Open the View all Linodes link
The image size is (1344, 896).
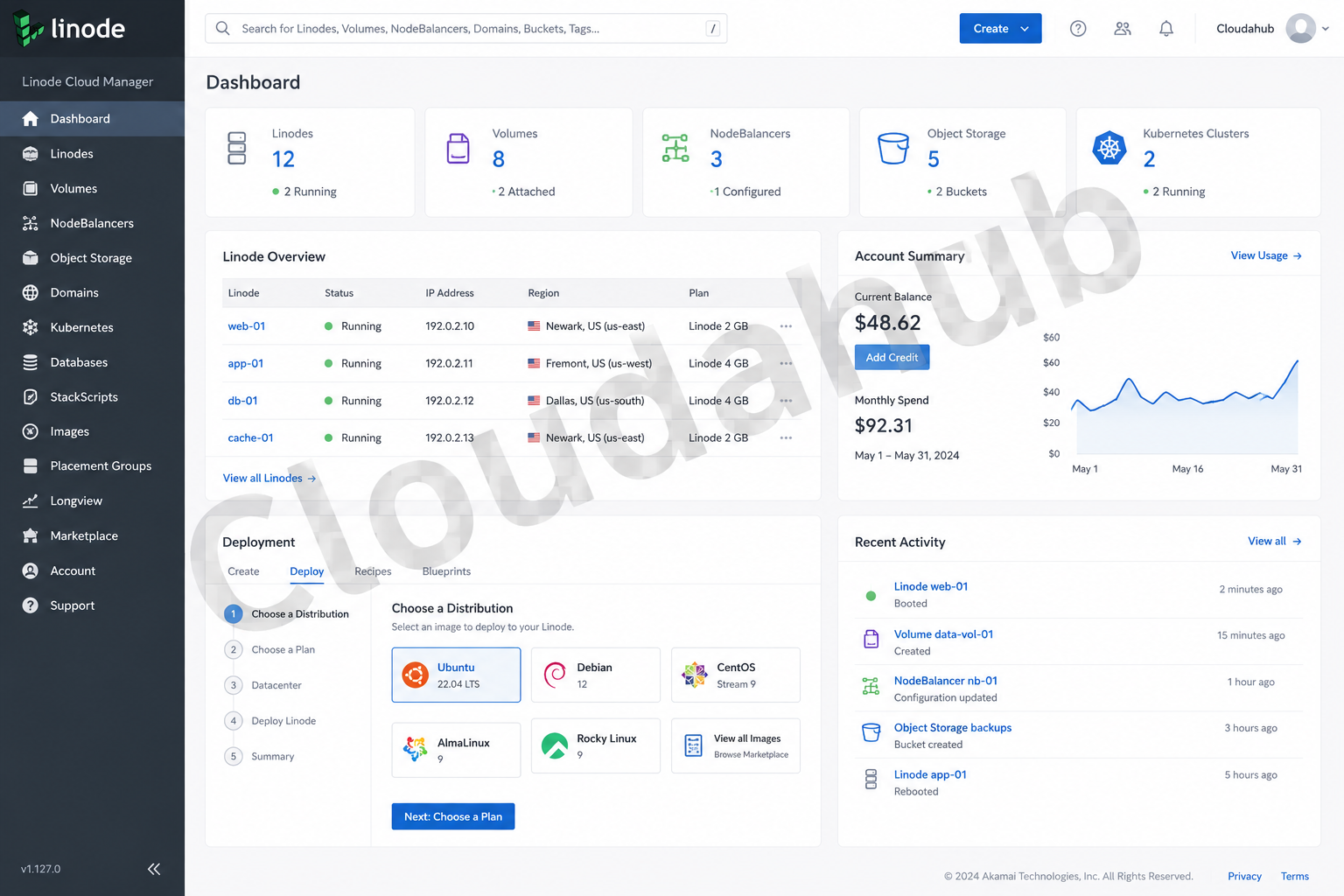pyautogui.click(x=269, y=479)
